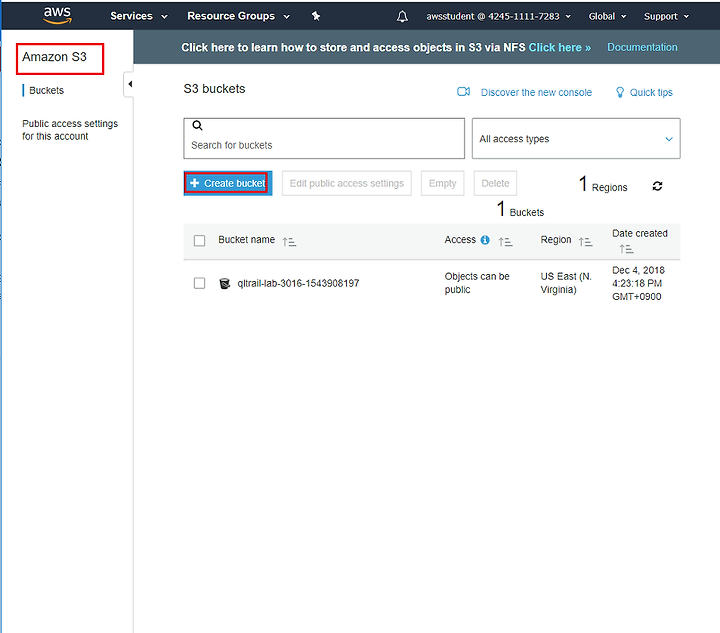Click the refresh buckets icon

coord(658,186)
